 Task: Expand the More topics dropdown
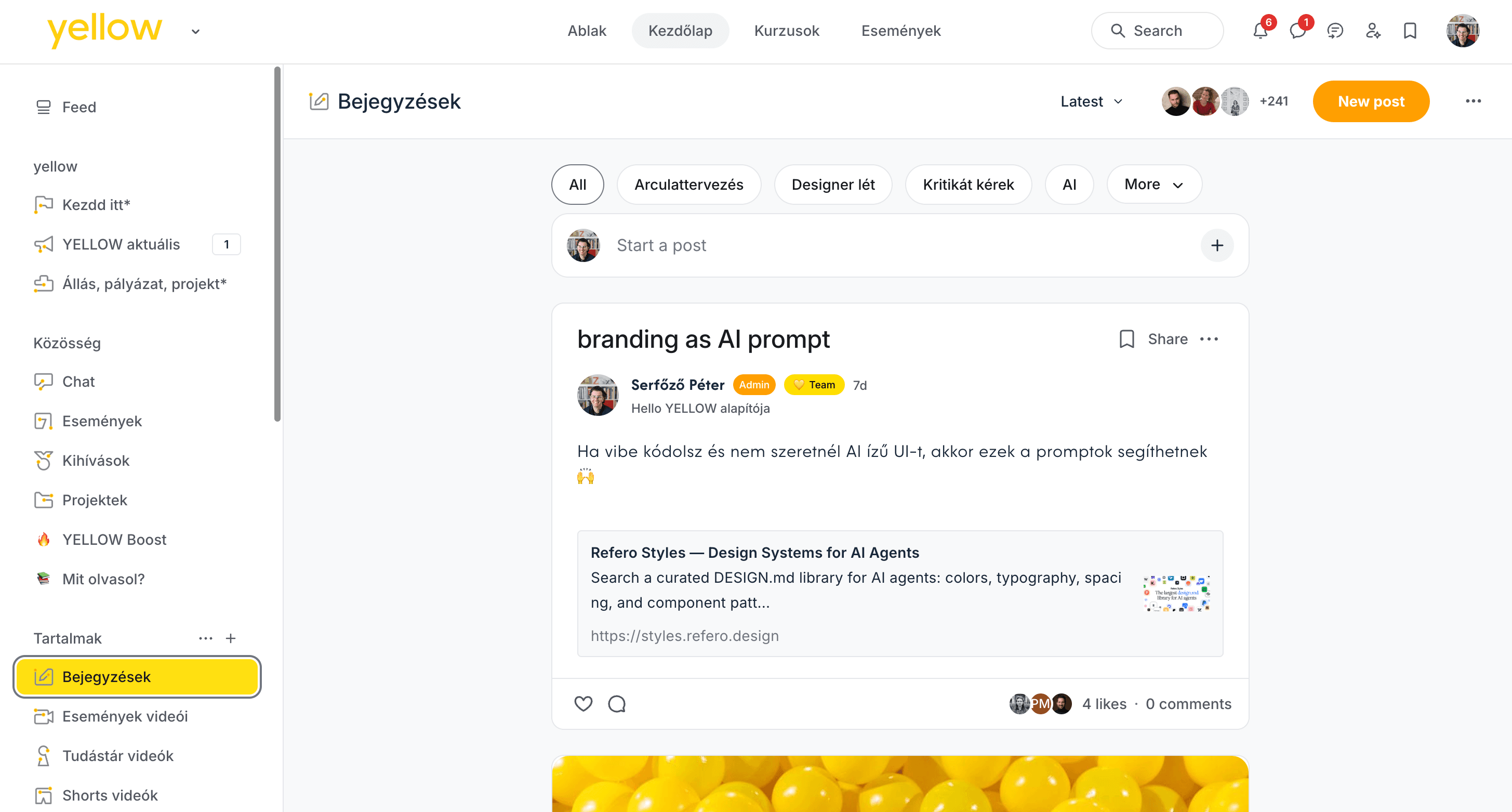(1154, 185)
